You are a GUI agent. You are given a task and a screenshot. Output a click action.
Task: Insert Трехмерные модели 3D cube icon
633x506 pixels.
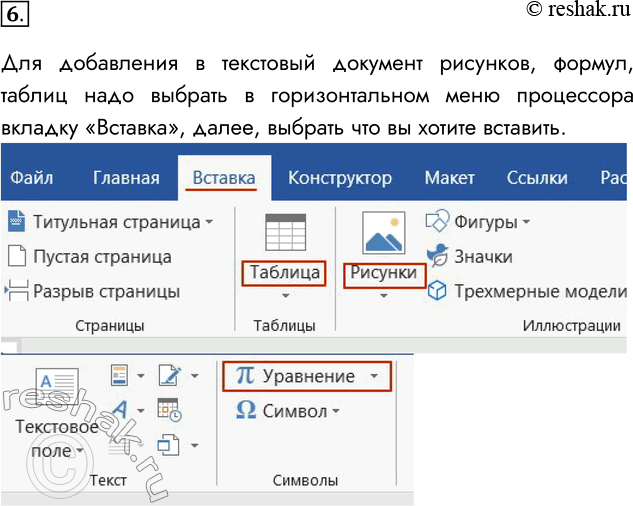(437, 291)
